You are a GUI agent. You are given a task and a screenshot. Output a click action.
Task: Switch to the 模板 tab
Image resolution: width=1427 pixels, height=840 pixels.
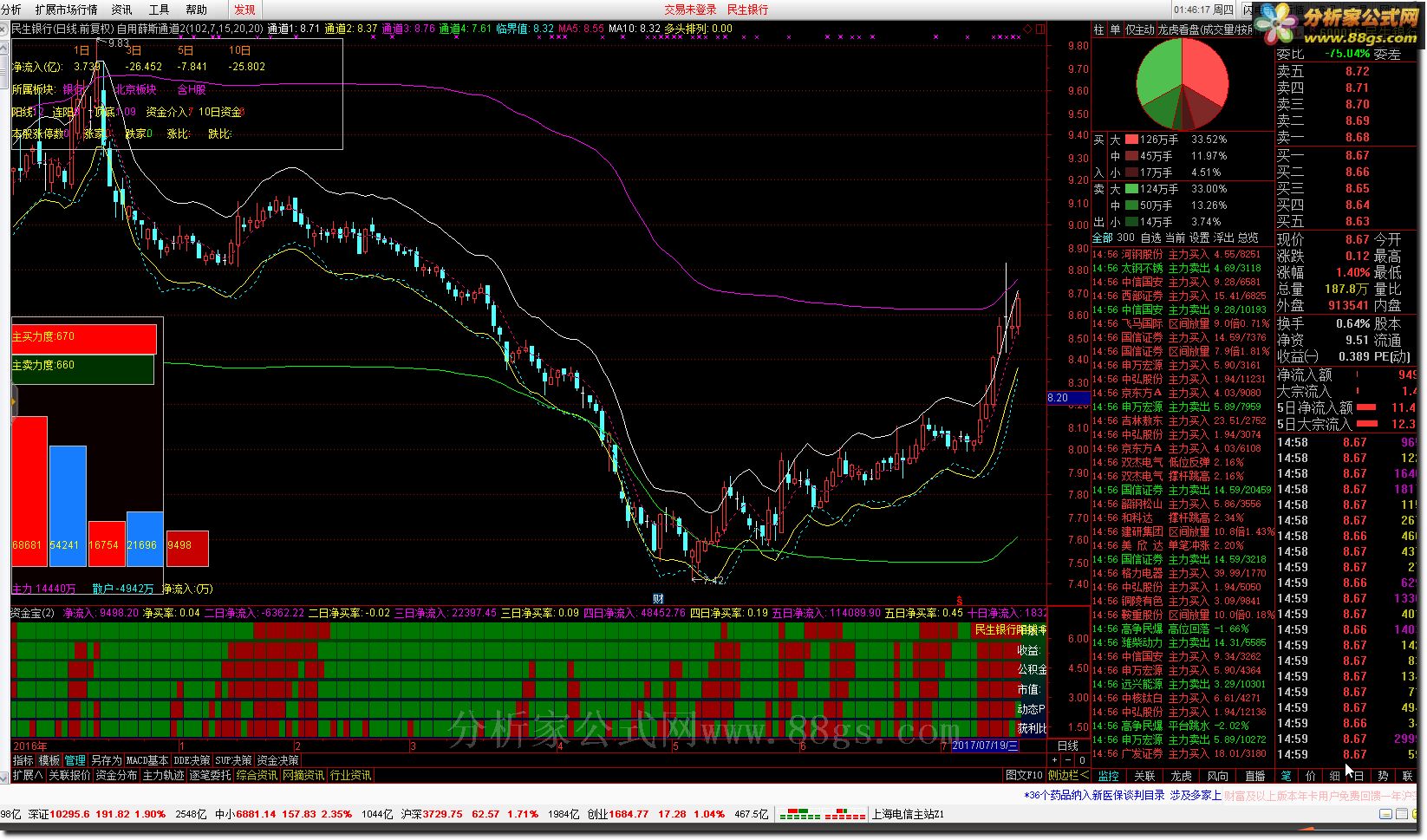click(x=49, y=760)
